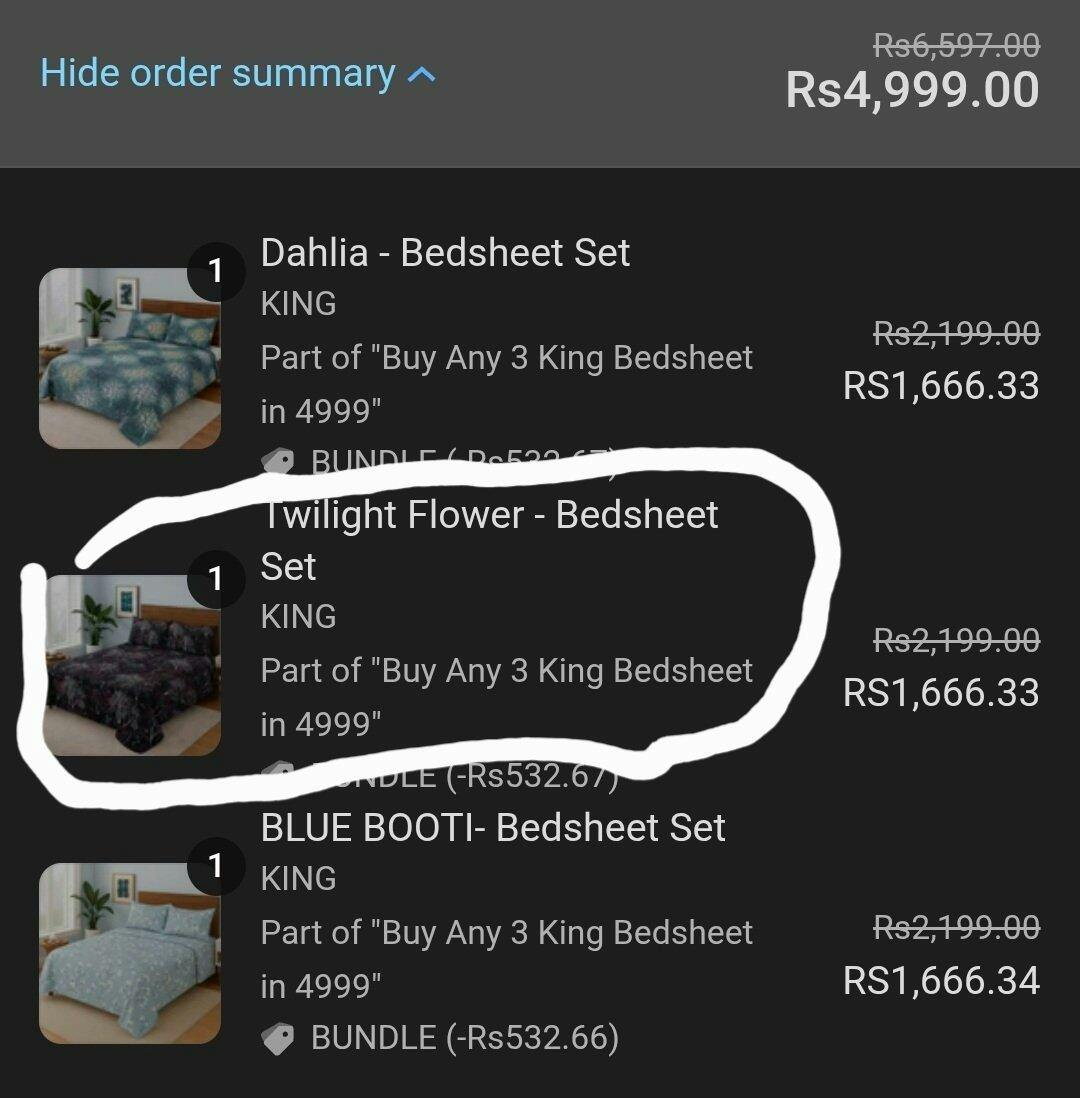Click the Dahlia quantity badge
The width and height of the screenshot is (1080, 1098).
click(215, 271)
